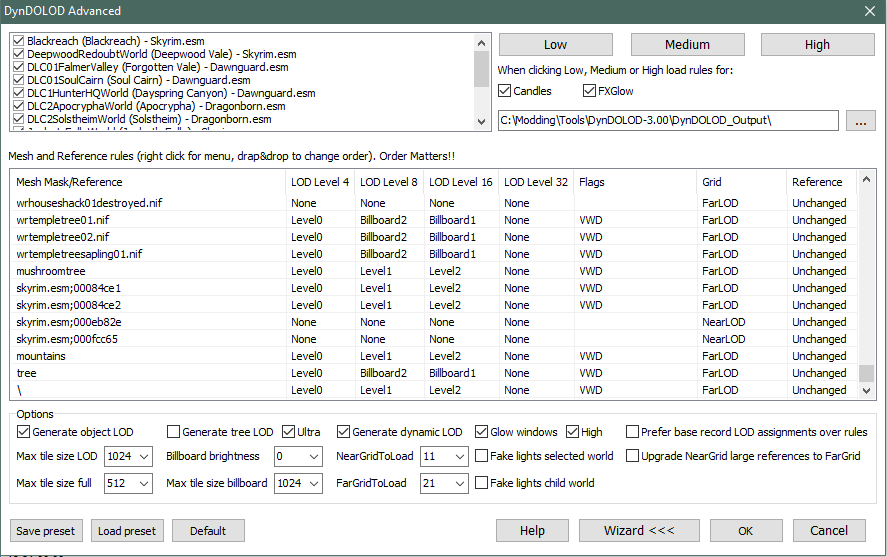The height and width of the screenshot is (557, 887).
Task: Click rules table scrollbar up arrow
Action: point(866,179)
